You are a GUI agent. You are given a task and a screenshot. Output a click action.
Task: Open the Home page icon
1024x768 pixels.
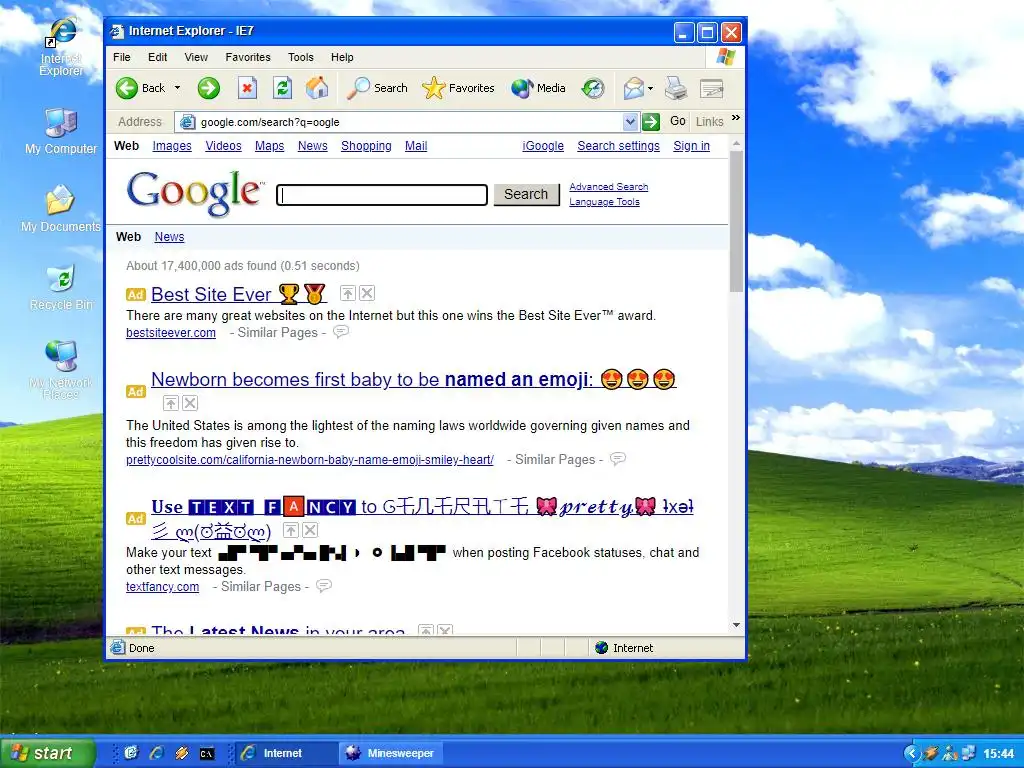pos(317,88)
